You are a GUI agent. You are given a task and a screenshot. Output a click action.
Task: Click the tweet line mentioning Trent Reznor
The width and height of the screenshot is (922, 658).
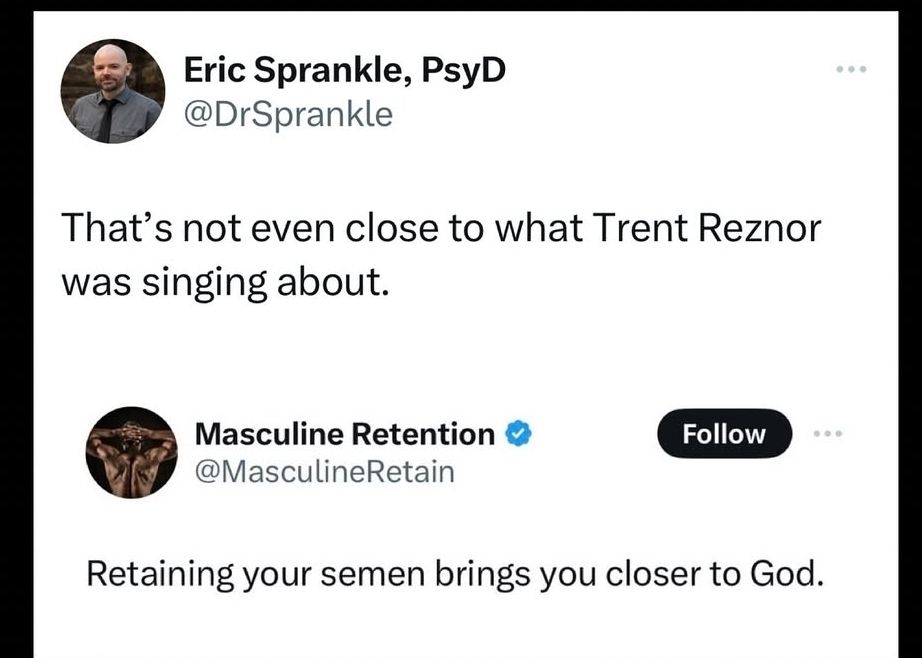441,229
